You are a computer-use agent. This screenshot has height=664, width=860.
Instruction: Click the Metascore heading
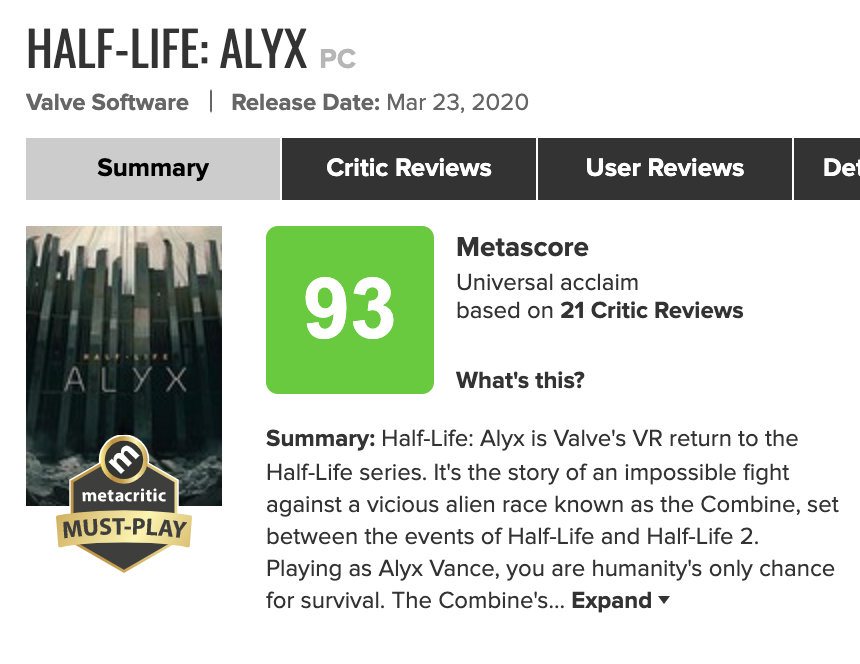522,247
